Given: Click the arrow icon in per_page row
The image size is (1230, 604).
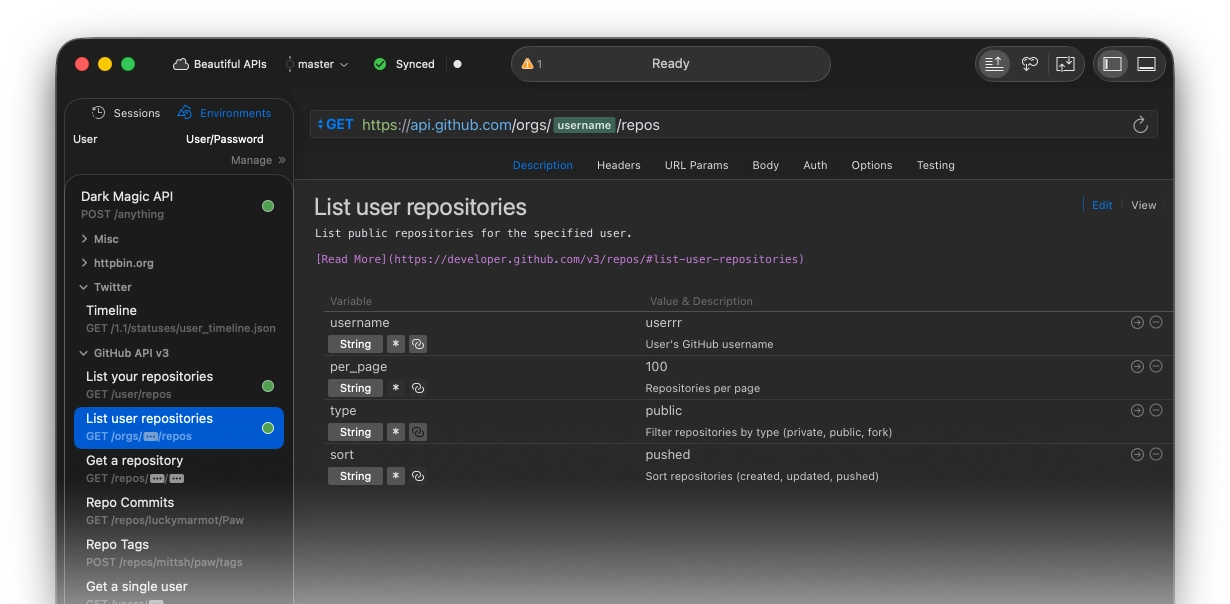Looking at the screenshot, I should (1137, 367).
